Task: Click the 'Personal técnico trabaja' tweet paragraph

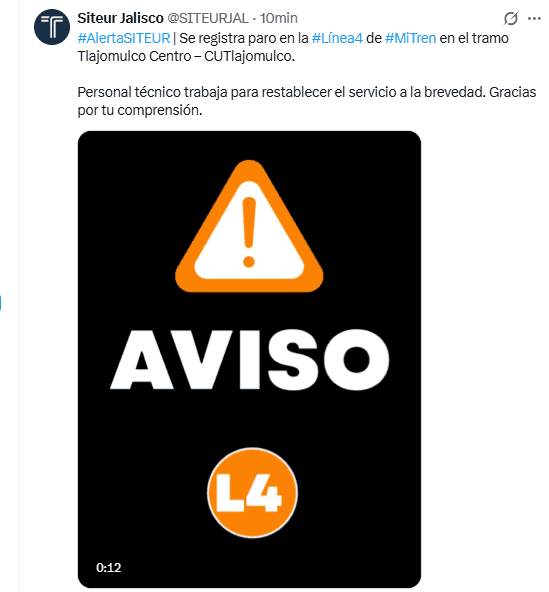Action: [307, 101]
